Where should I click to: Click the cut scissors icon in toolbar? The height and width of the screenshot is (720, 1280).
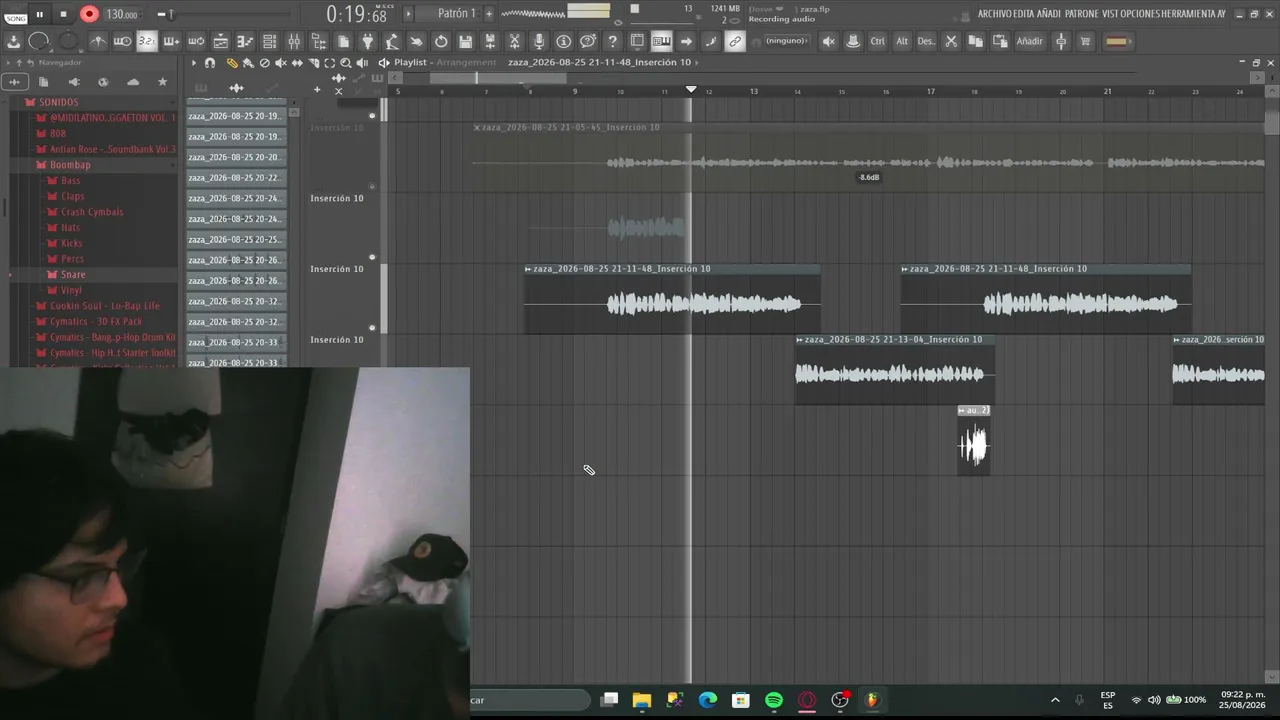(x=951, y=41)
